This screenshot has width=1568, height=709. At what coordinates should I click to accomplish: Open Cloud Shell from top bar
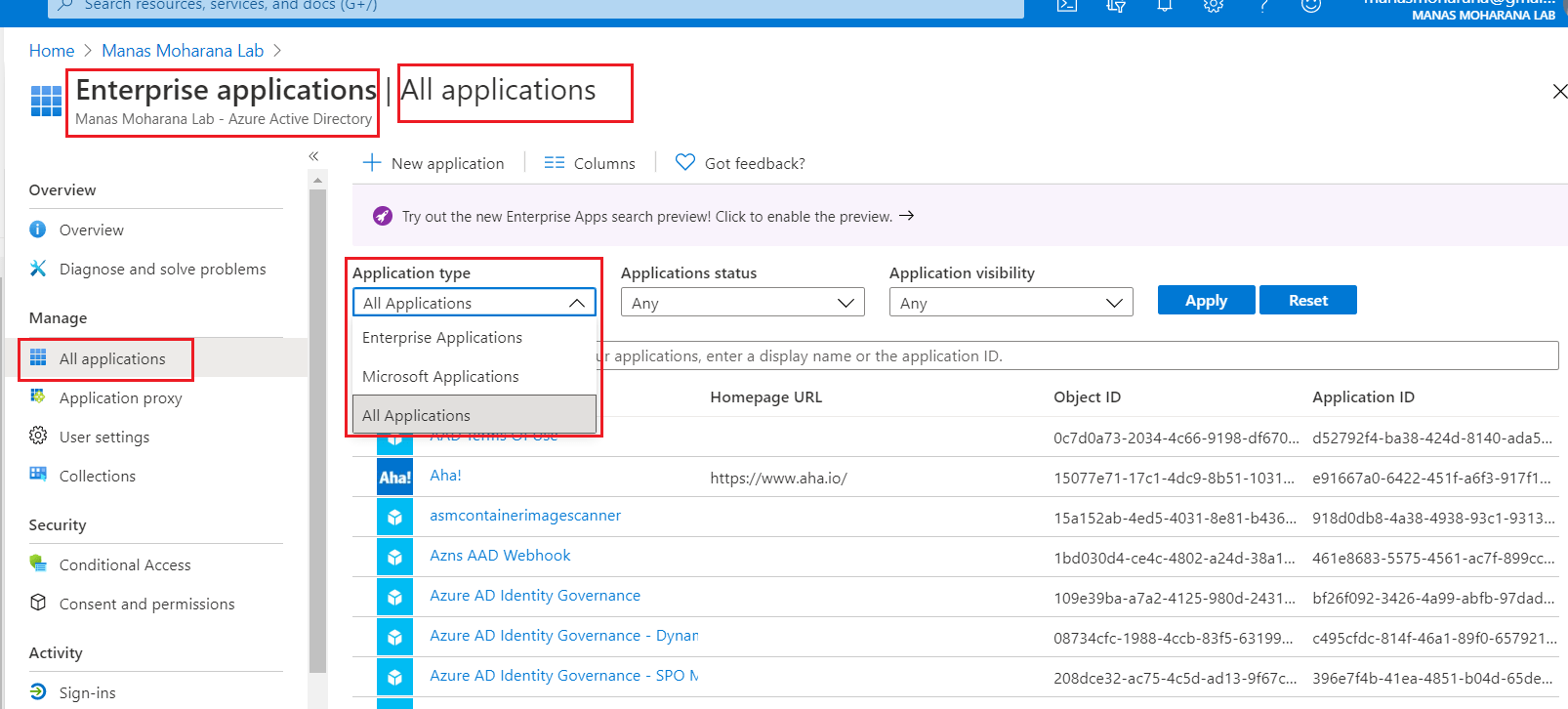point(1067,6)
